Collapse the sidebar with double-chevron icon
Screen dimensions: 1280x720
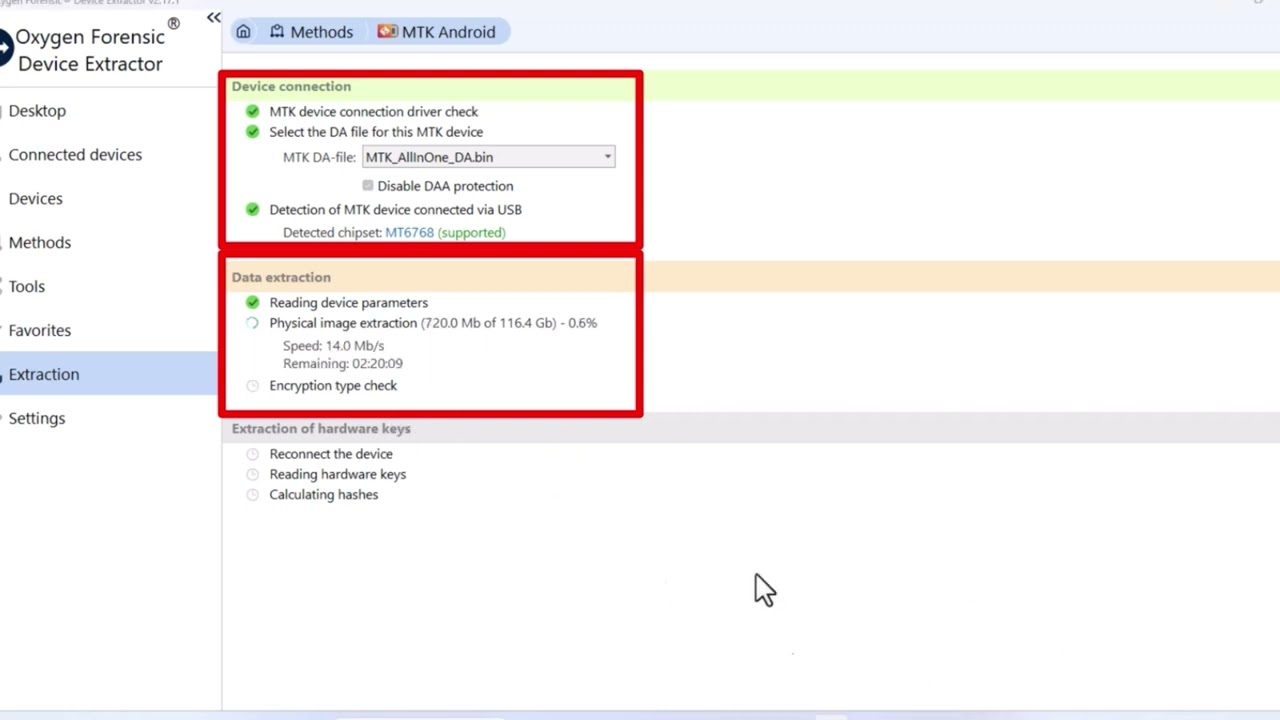pos(214,18)
